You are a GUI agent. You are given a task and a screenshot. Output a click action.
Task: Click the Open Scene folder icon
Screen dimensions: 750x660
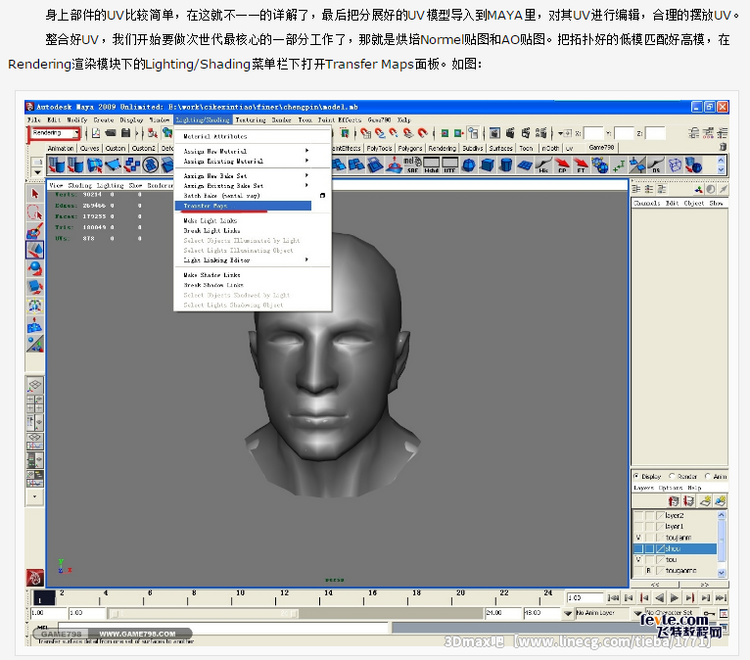(x=111, y=133)
